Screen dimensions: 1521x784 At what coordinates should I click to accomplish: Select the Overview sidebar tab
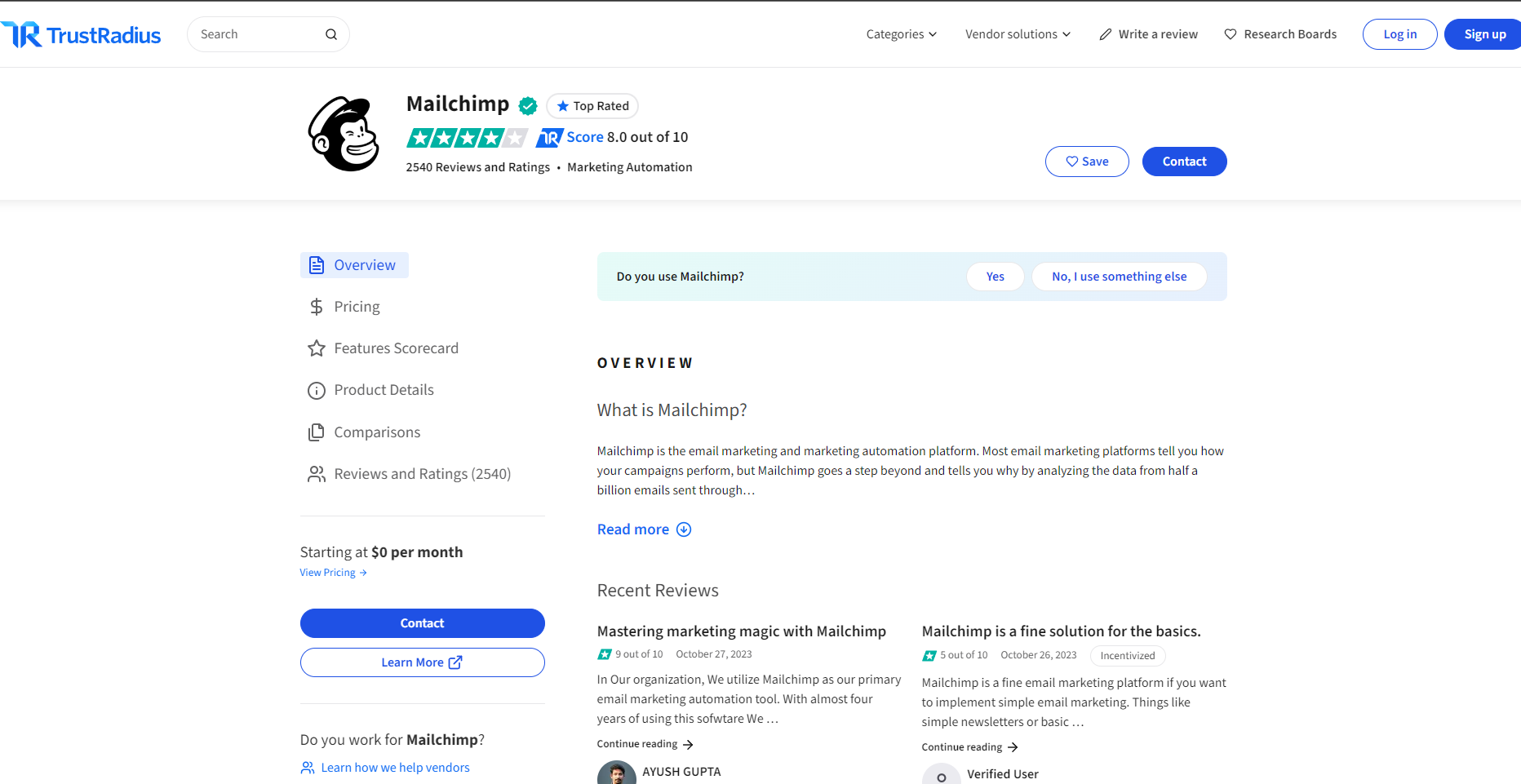[x=354, y=265]
